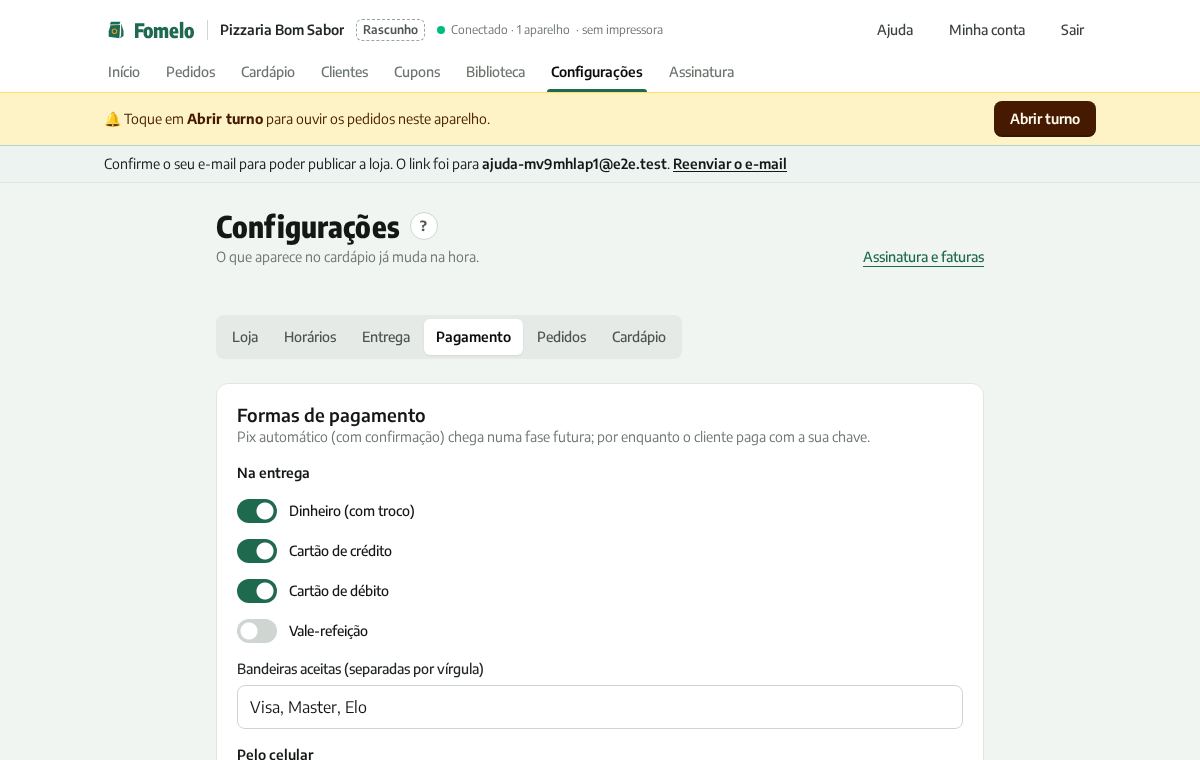Click the 'sem impressora' status text

pyautogui.click(x=622, y=30)
